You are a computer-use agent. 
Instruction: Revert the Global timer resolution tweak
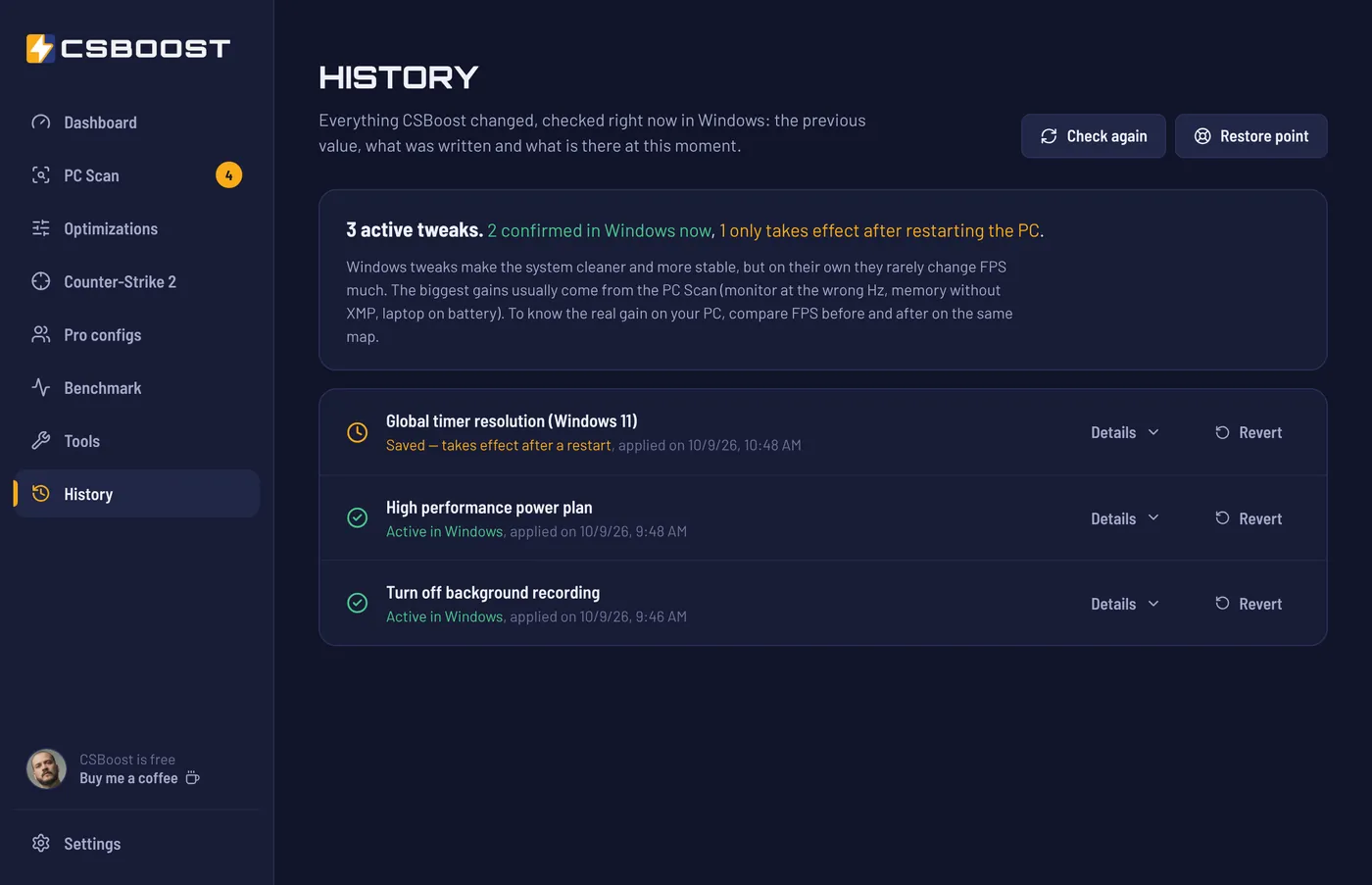point(1249,432)
